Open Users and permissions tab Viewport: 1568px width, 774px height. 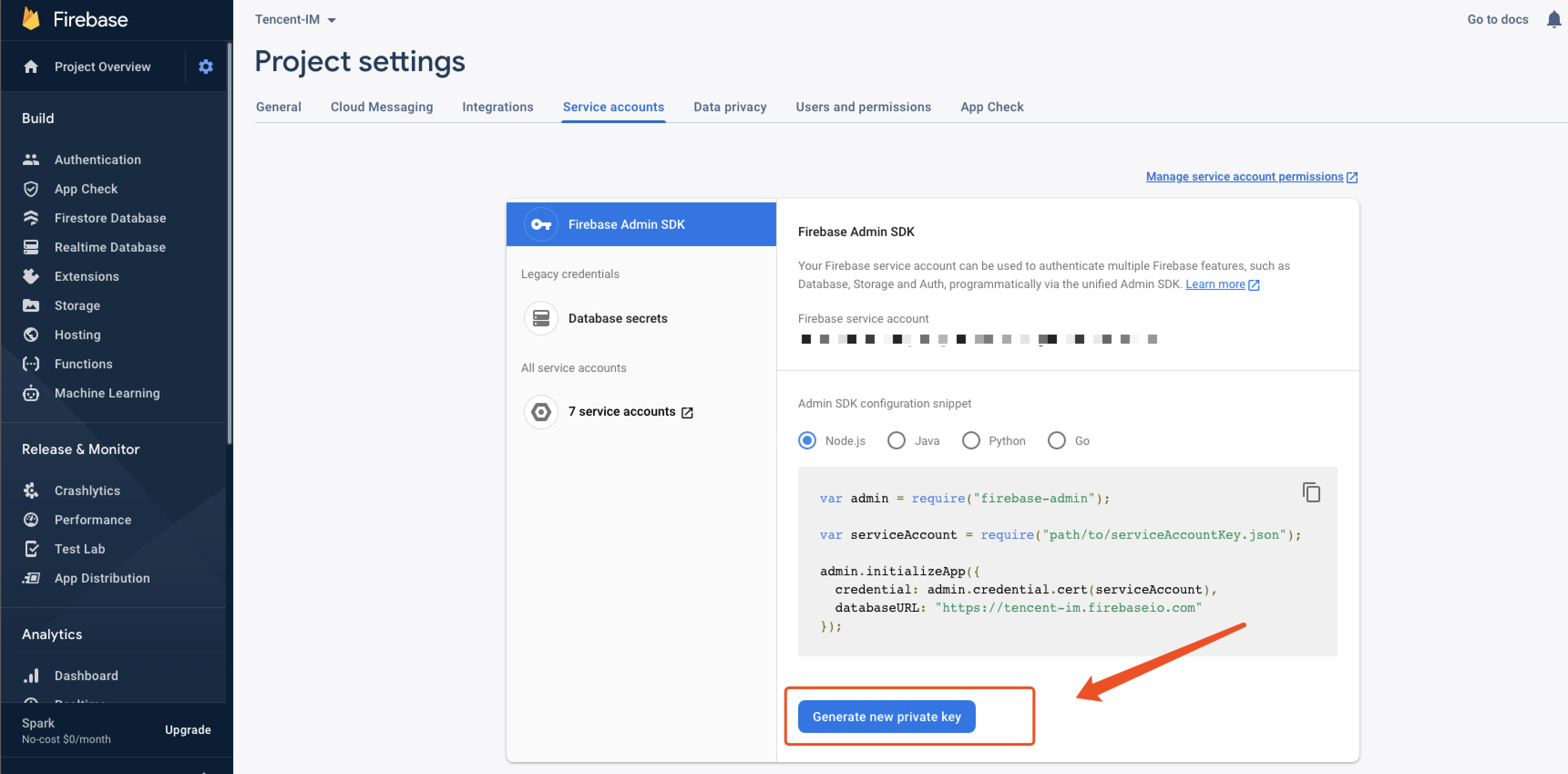pos(863,107)
